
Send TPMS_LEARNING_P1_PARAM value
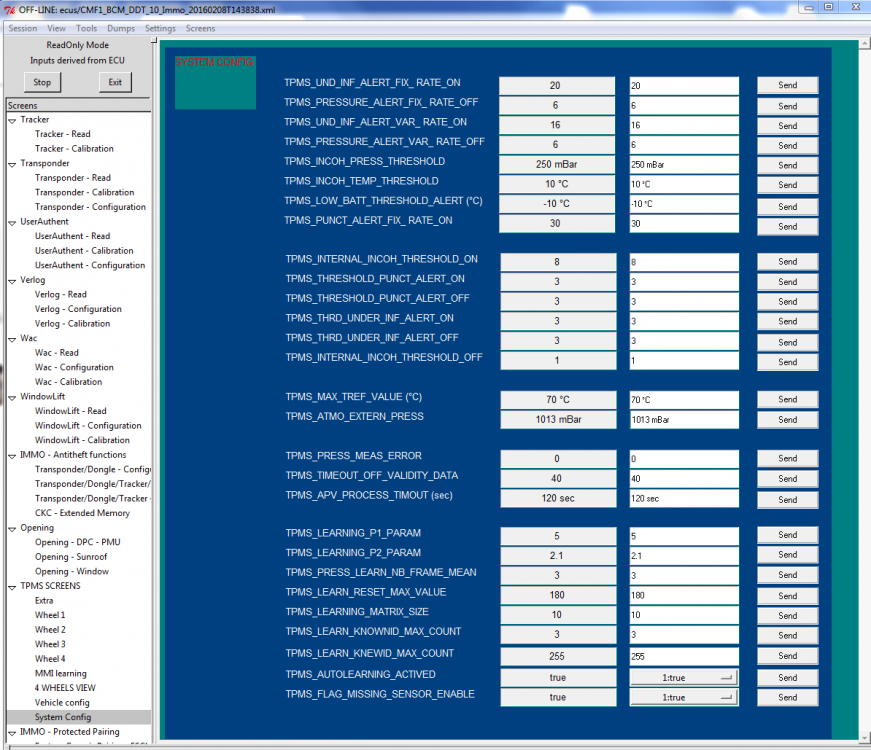(x=787, y=534)
